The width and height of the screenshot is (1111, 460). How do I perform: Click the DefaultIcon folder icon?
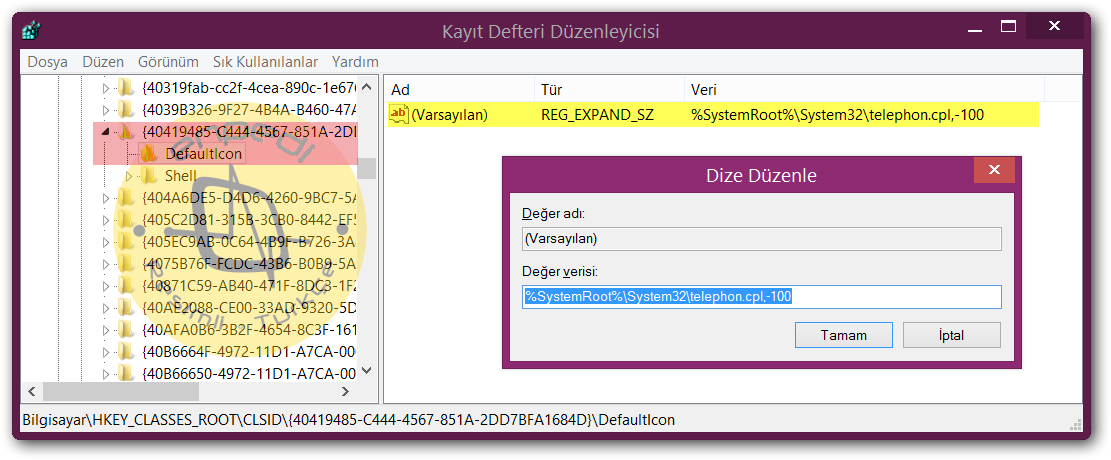(149, 154)
